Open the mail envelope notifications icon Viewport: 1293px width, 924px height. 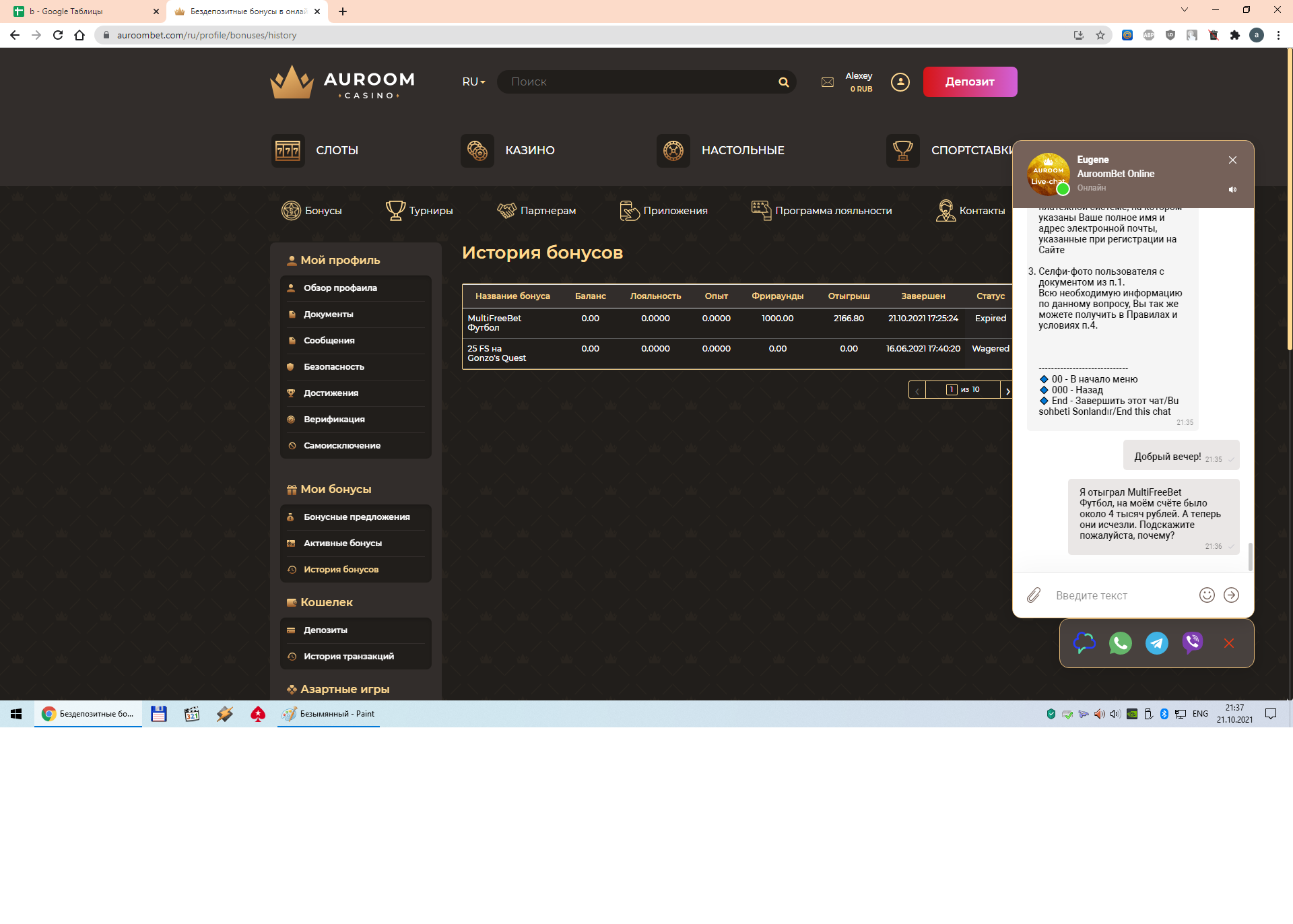click(828, 82)
